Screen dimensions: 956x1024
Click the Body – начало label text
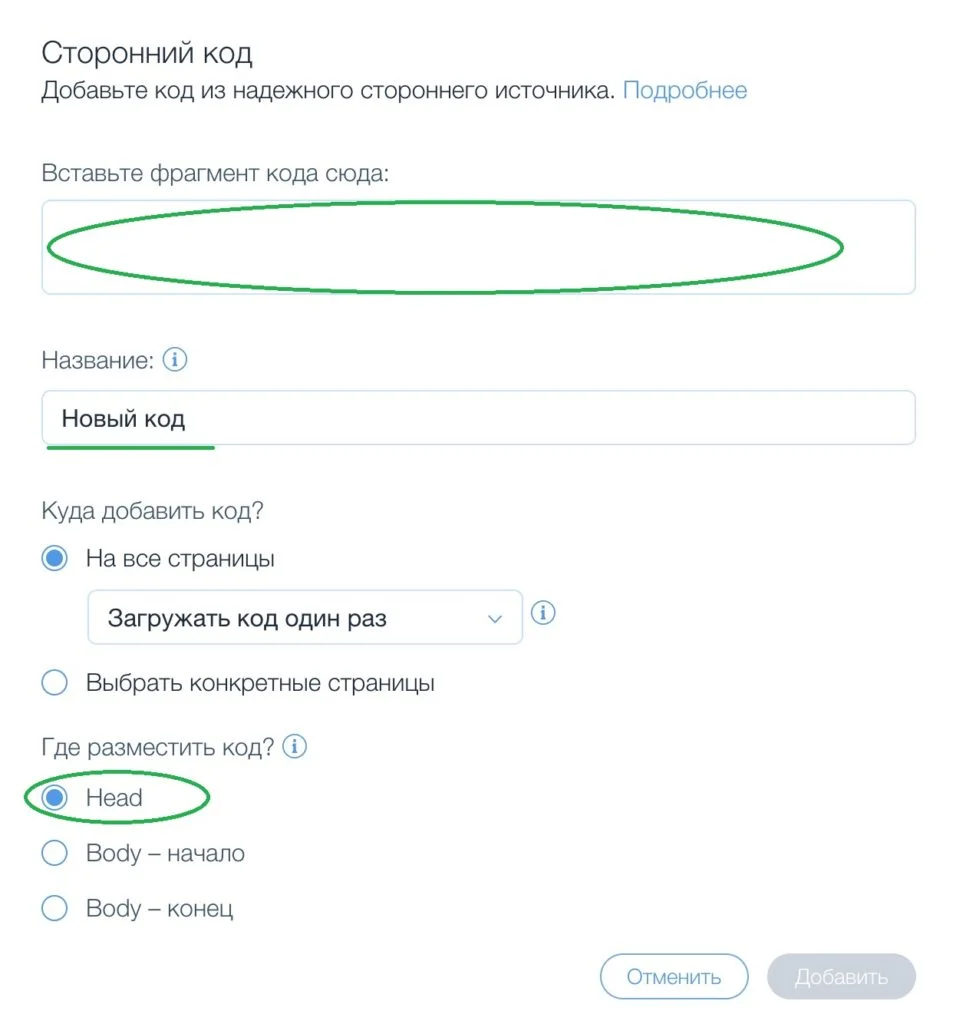click(165, 853)
